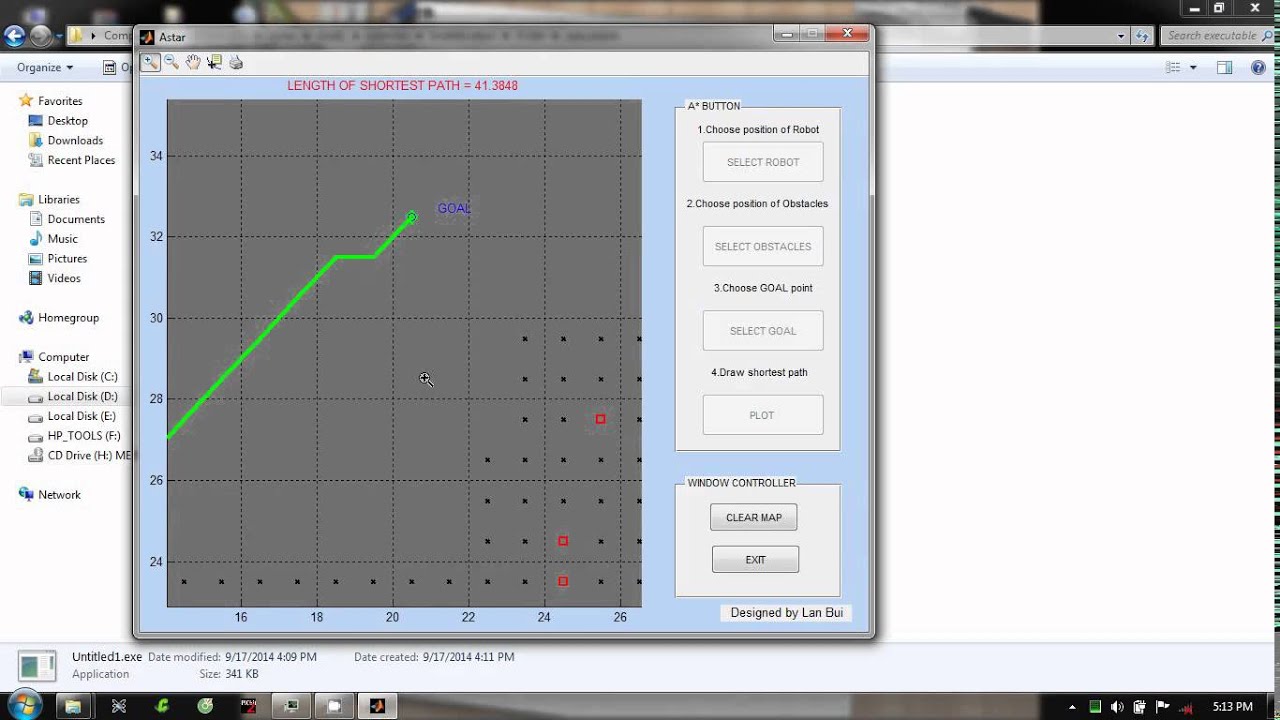Click the Windows Explorer taskbar icon
This screenshot has height=720, width=1280.
pyautogui.click(x=73, y=706)
